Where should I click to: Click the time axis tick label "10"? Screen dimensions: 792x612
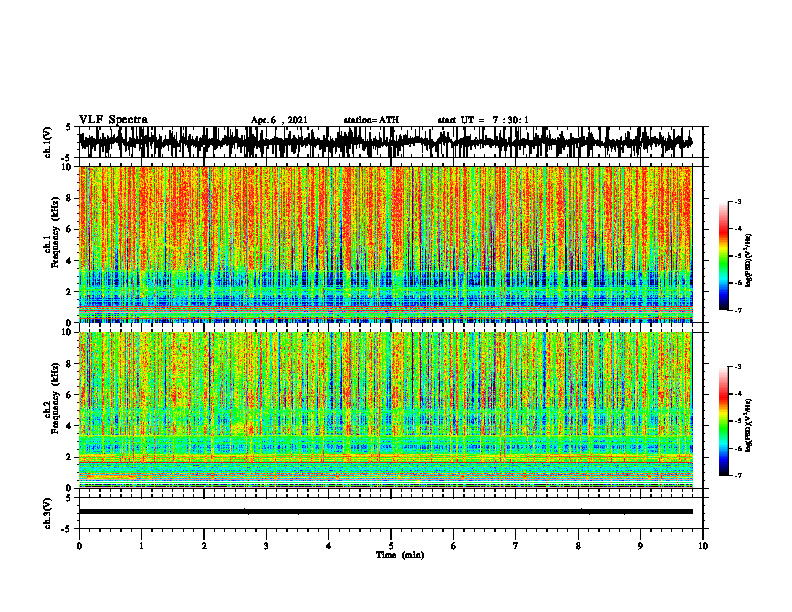coord(703,546)
